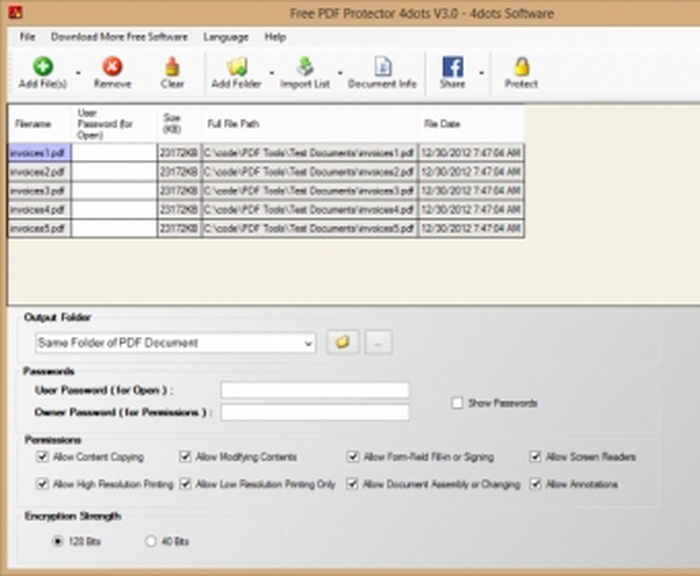Image resolution: width=700 pixels, height=576 pixels.
Task: Open Download More Free Software menu
Action: 119,37
